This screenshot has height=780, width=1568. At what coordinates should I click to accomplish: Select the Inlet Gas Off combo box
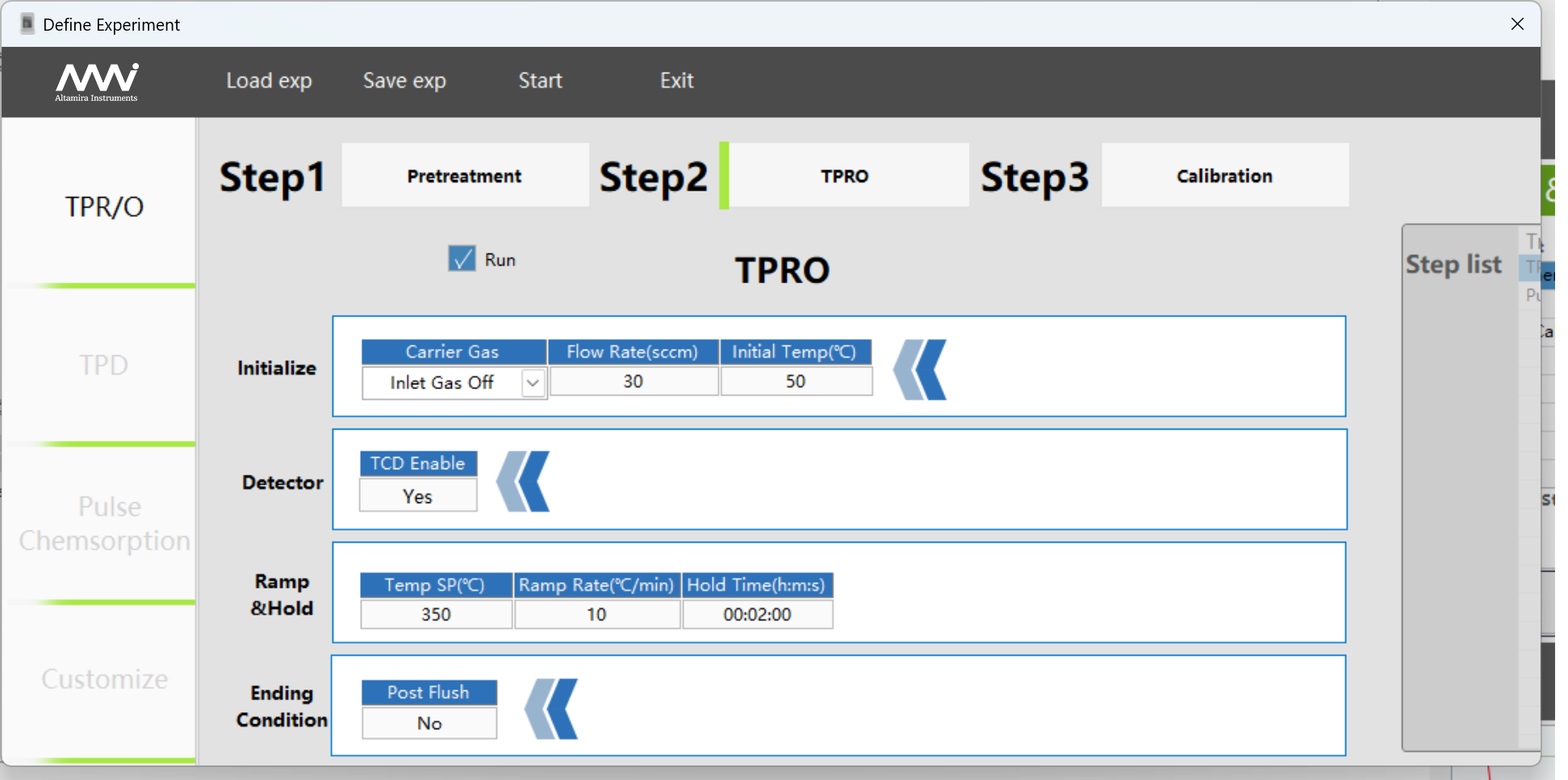[442, 383]
